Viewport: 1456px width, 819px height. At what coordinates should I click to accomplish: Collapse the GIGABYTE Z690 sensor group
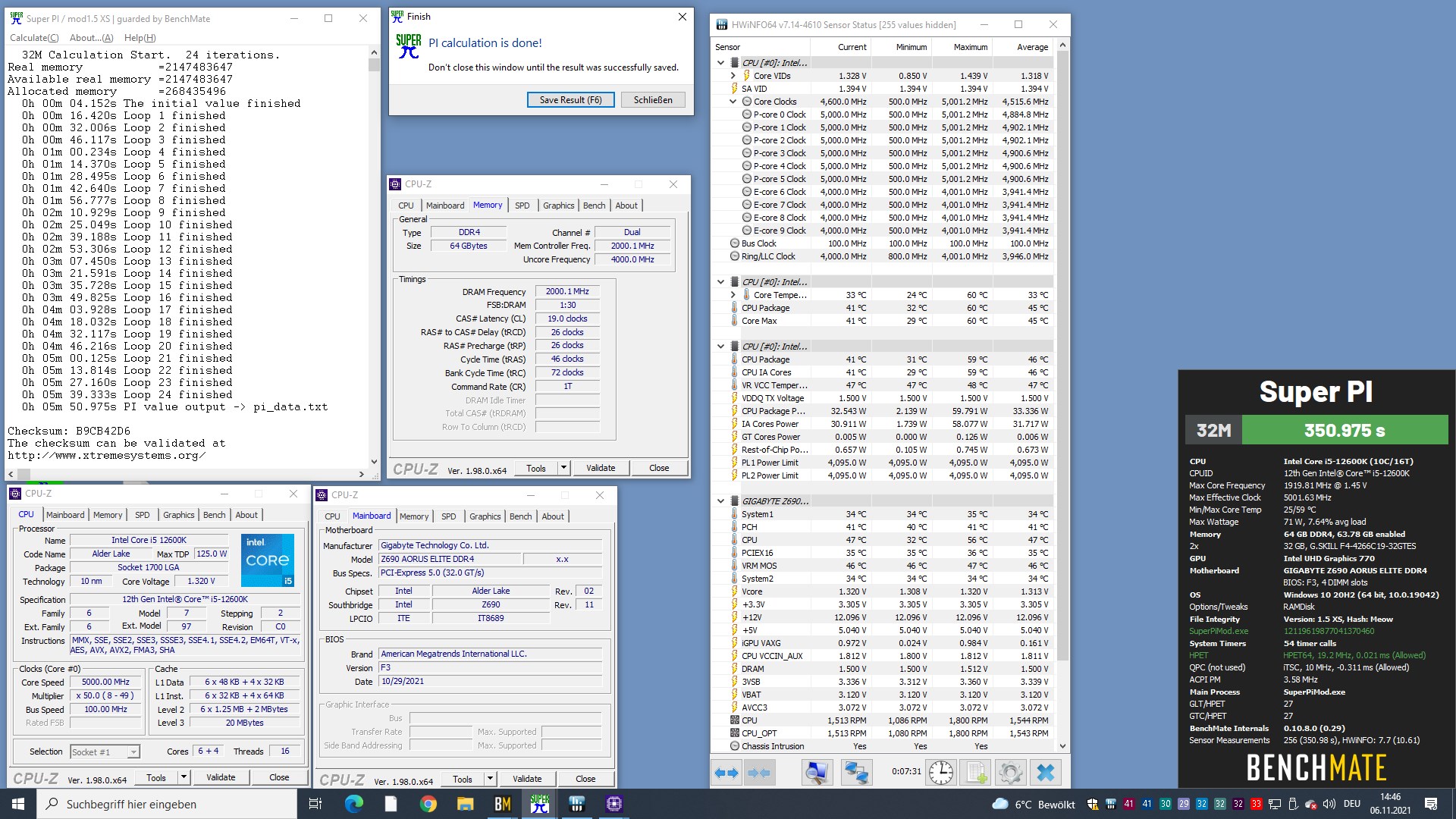pyautogui.click(x=721, y=501)
